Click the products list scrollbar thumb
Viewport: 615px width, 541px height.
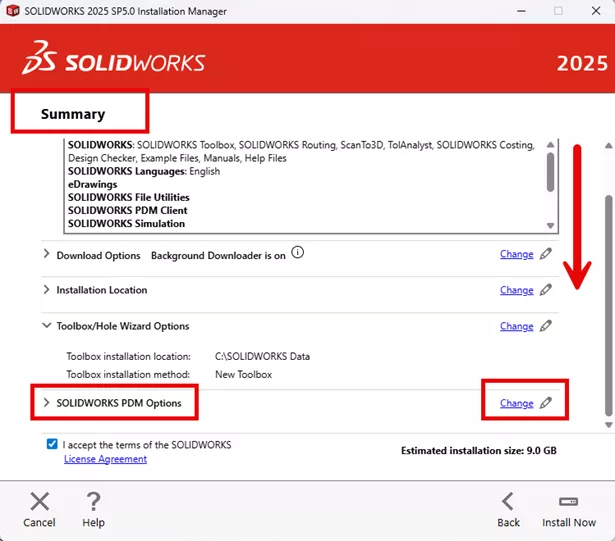click(550, 172)
